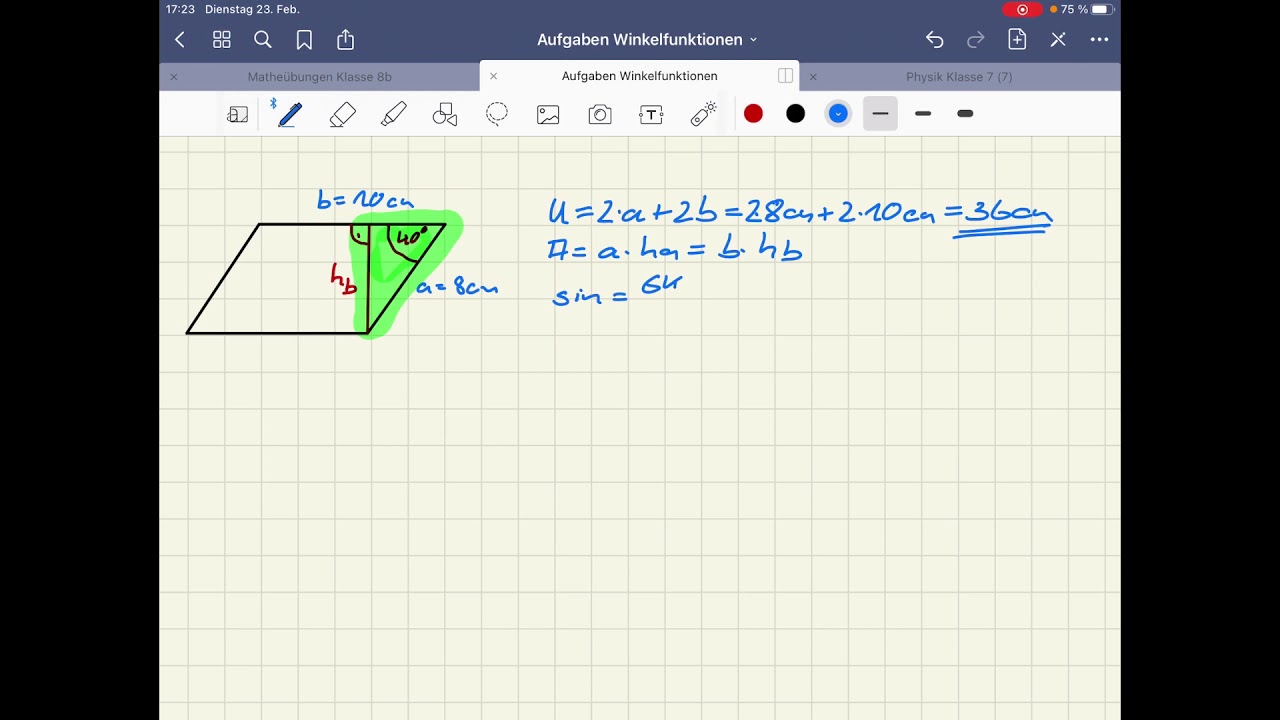Select the Eraser tool
Viewport: 1280px width, 720px height.
pyautogui.click(x=342, y=114)
